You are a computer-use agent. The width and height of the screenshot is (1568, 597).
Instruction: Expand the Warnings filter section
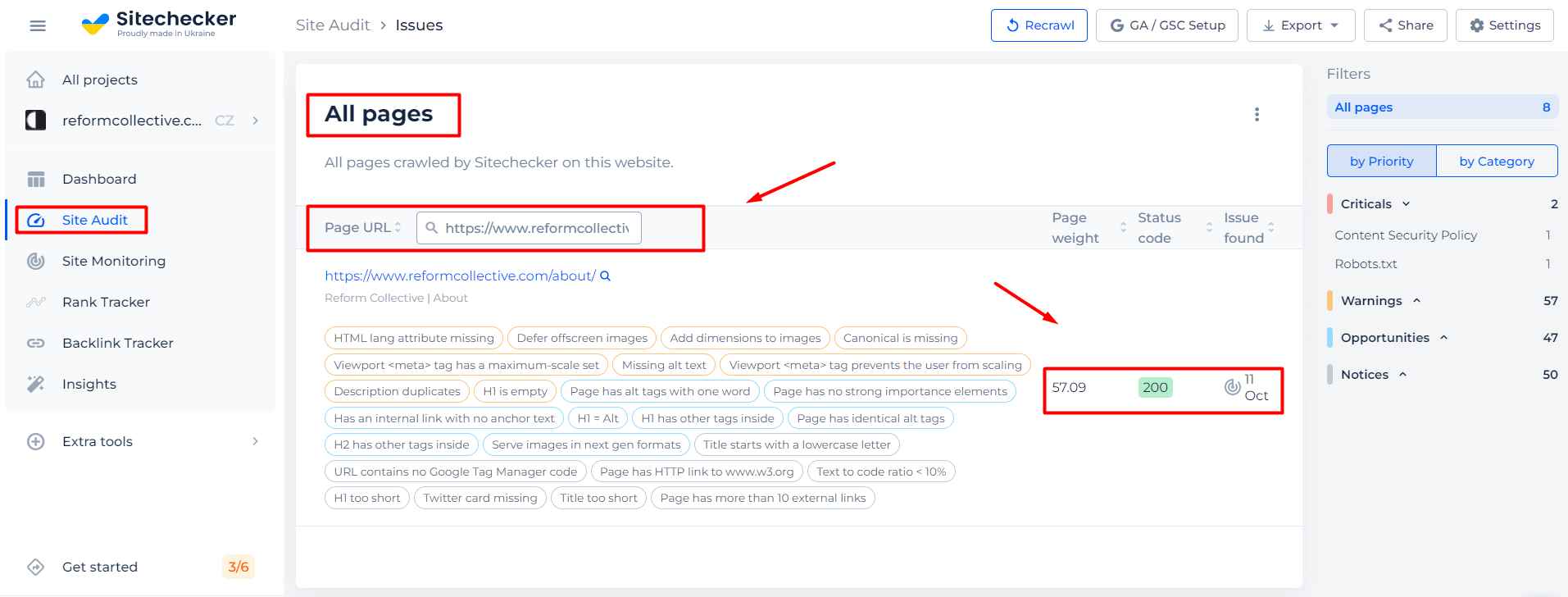pos(1416,300)
